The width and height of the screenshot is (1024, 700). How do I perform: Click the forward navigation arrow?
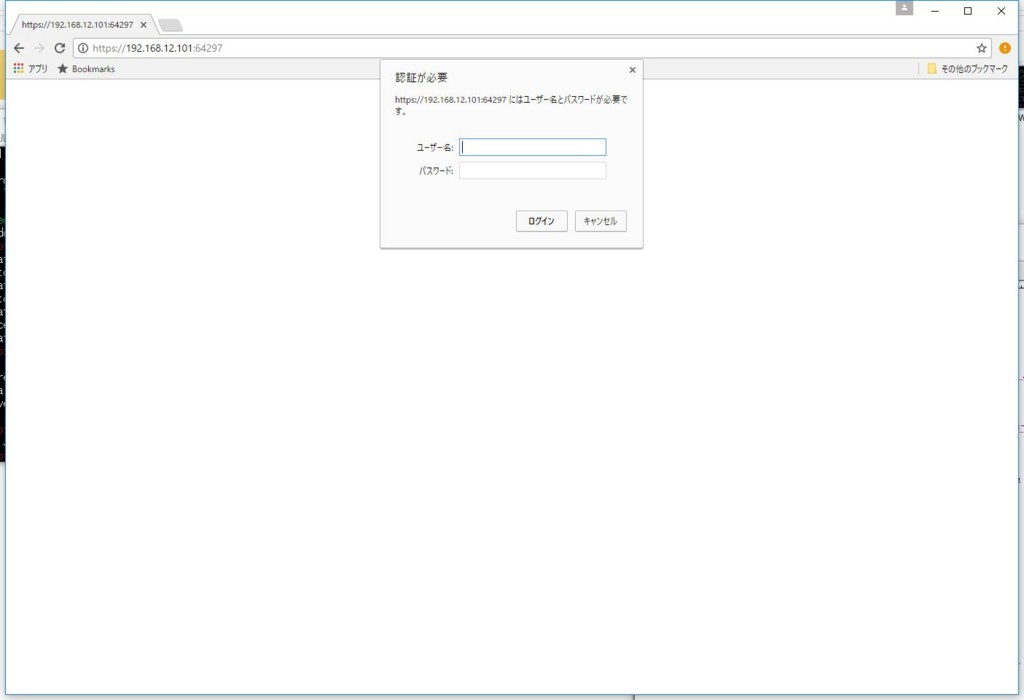click(39, 48)
